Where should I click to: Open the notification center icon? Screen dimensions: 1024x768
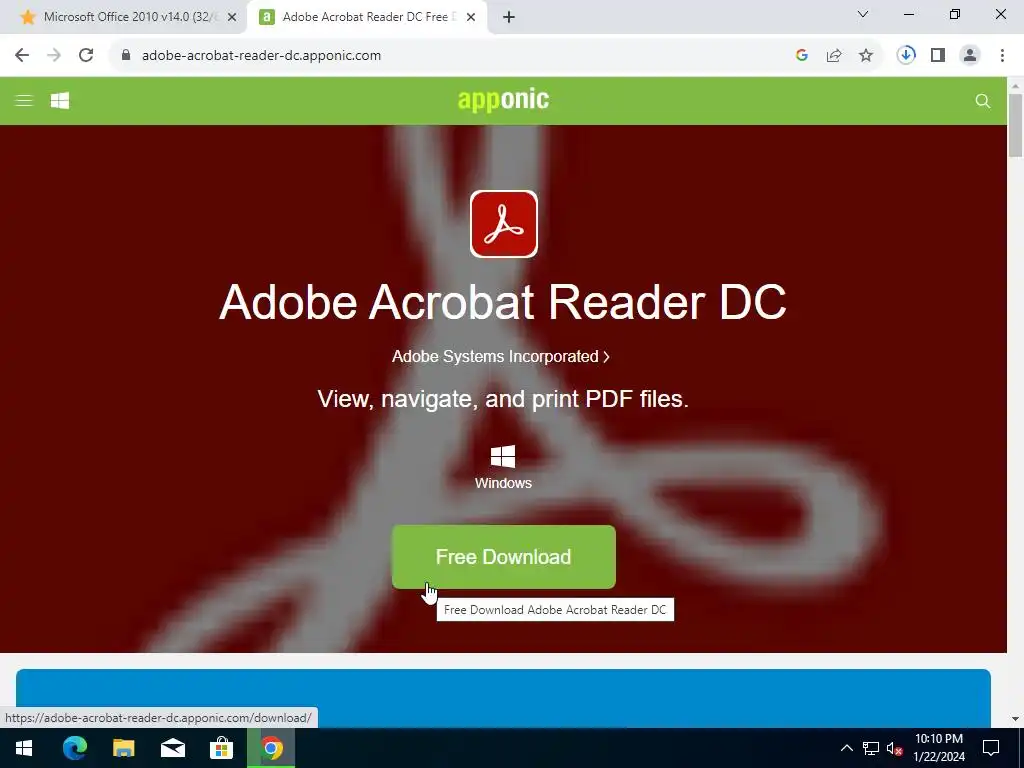point(991,748)
